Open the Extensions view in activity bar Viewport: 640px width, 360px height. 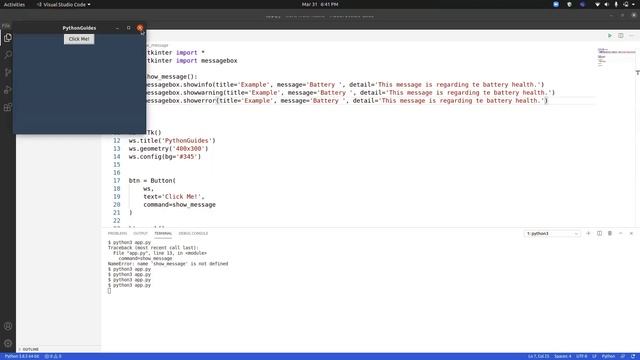8,107
